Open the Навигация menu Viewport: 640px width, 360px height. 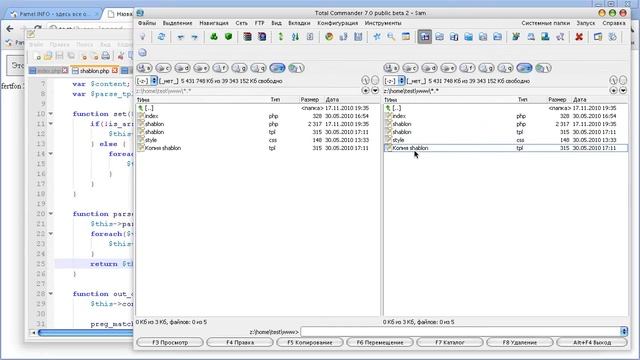coord(214,23)
